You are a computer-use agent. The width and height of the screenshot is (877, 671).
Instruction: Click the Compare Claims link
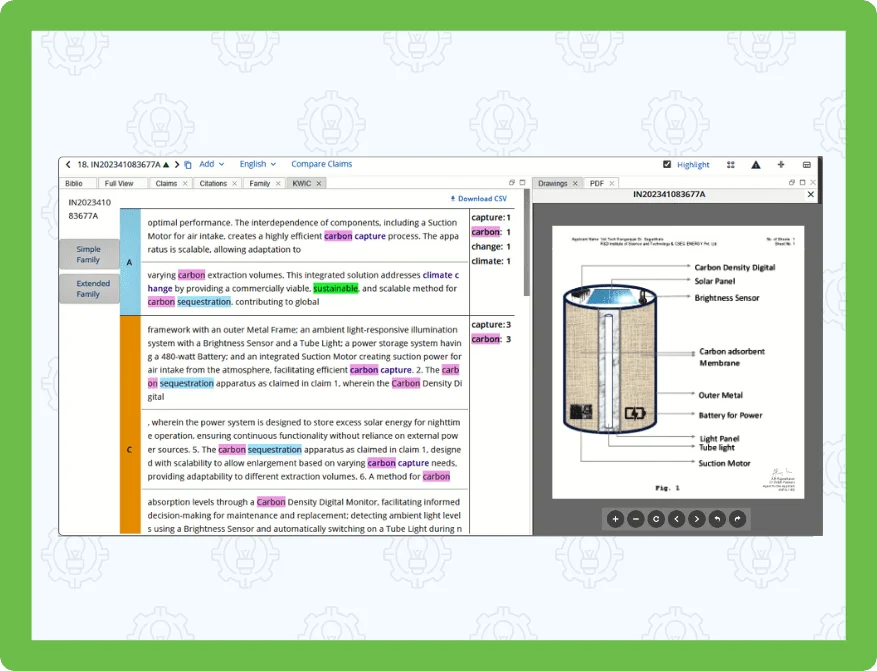(x=322, y=164)
